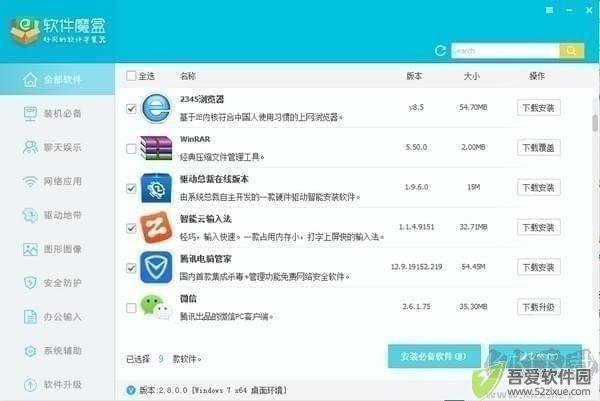Click the document icon next to 办公输入
Viewport: 600px width, 401px height.
click(30, 317)
